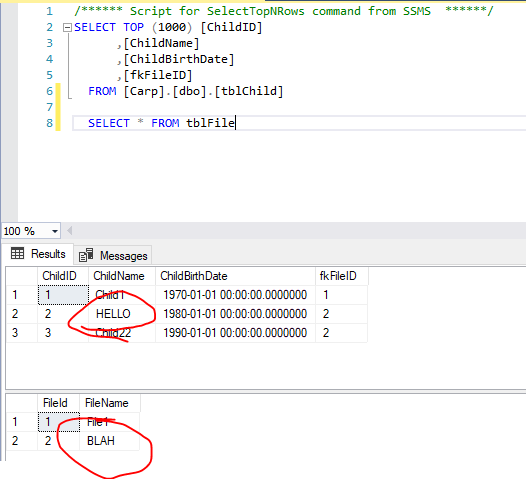Click the [Carp] database name on line 6
The width and height of the screenshot is (526, 479).
(144, 91)
